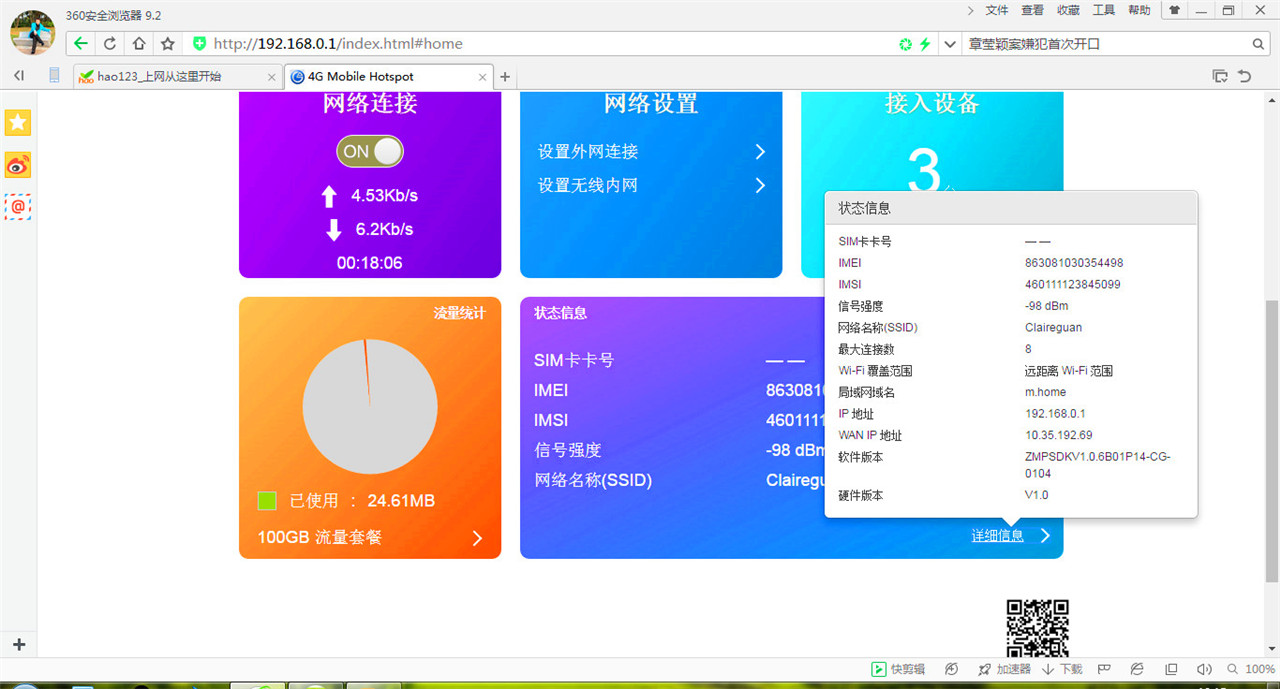Image resolution: width=1280 pixels, height=689 pixels.
Task: Open the 工具 menu
Action: click(1103, 10)
